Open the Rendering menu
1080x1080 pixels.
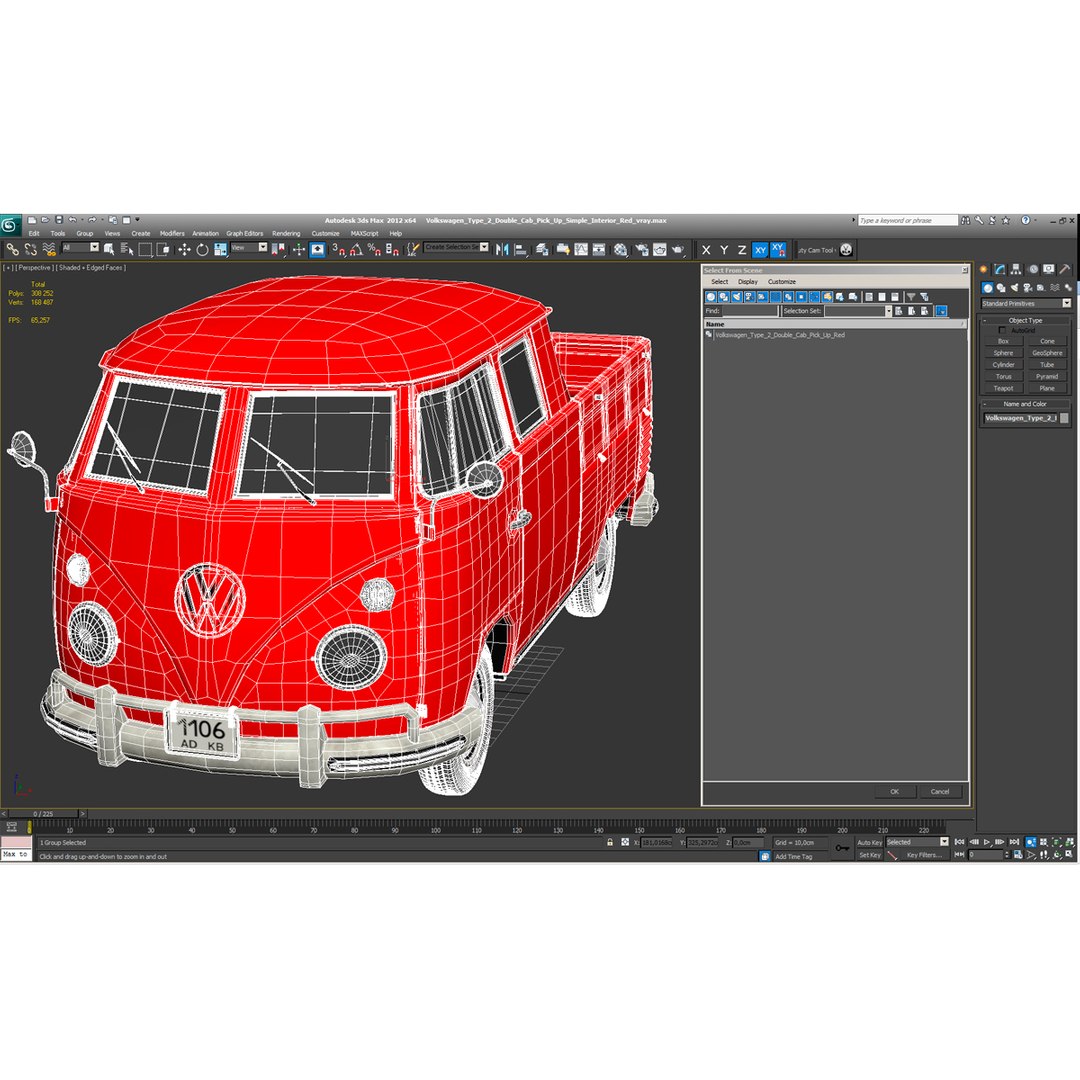(x=286, y=233)
